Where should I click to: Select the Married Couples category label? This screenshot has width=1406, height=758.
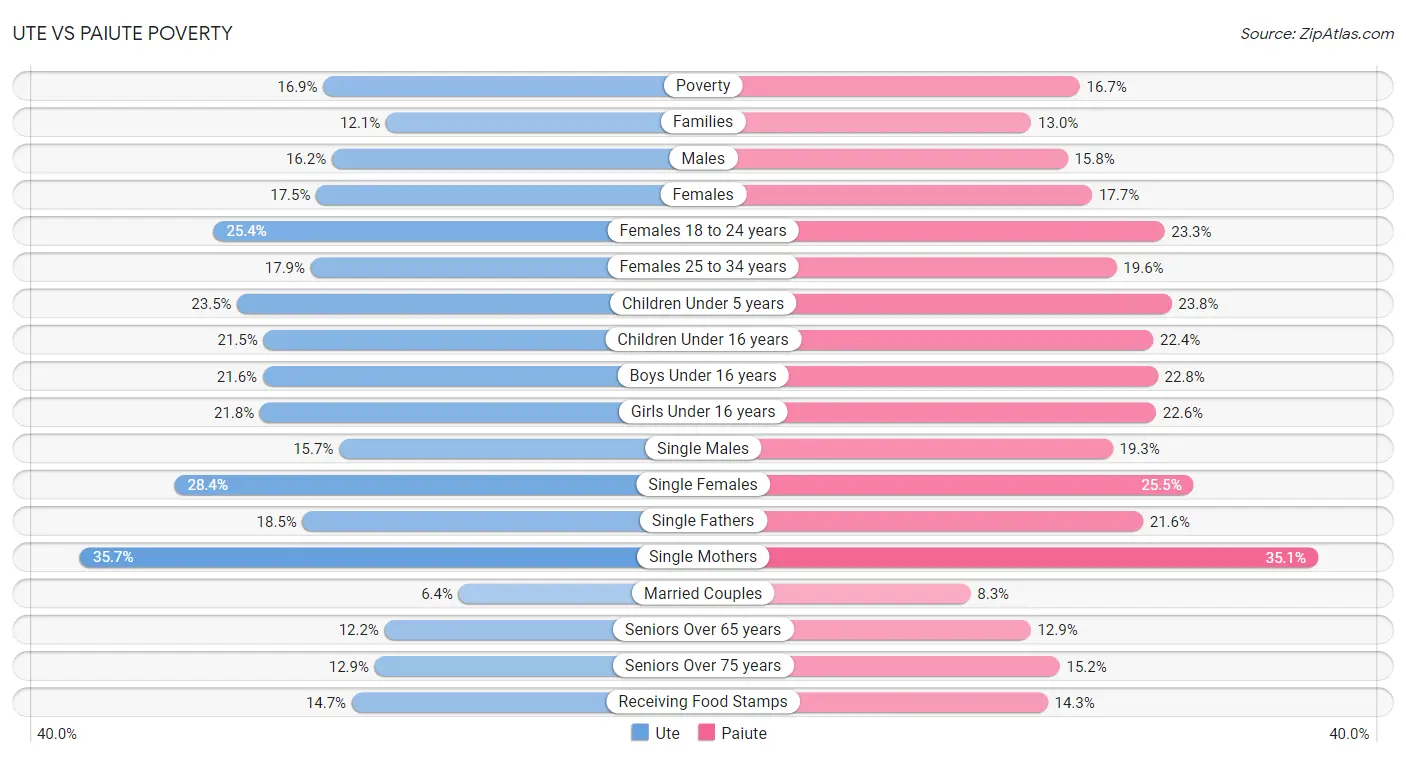tap(703, 593)
